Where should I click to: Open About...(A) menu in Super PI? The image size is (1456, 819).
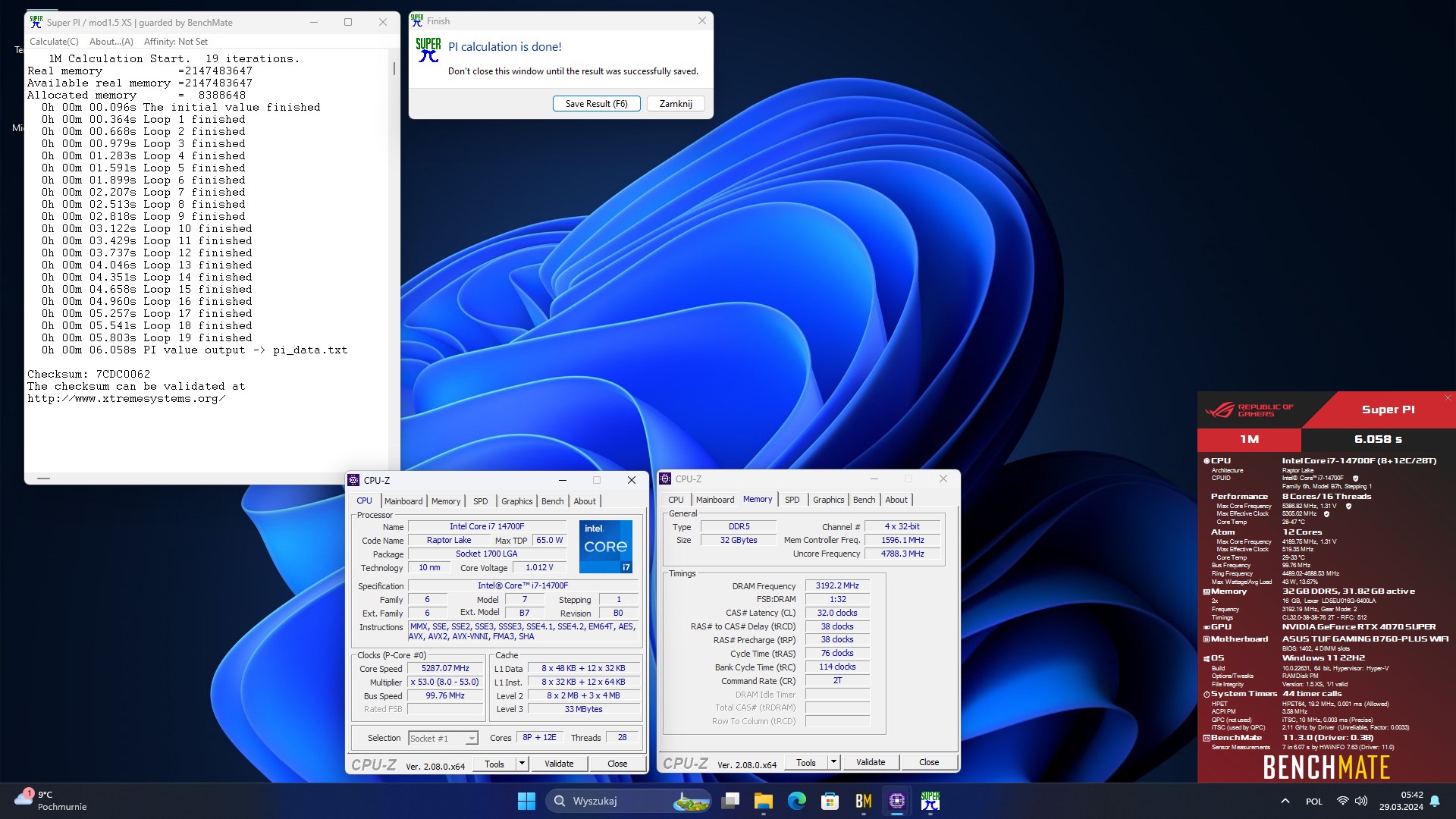tap(111, 42)
